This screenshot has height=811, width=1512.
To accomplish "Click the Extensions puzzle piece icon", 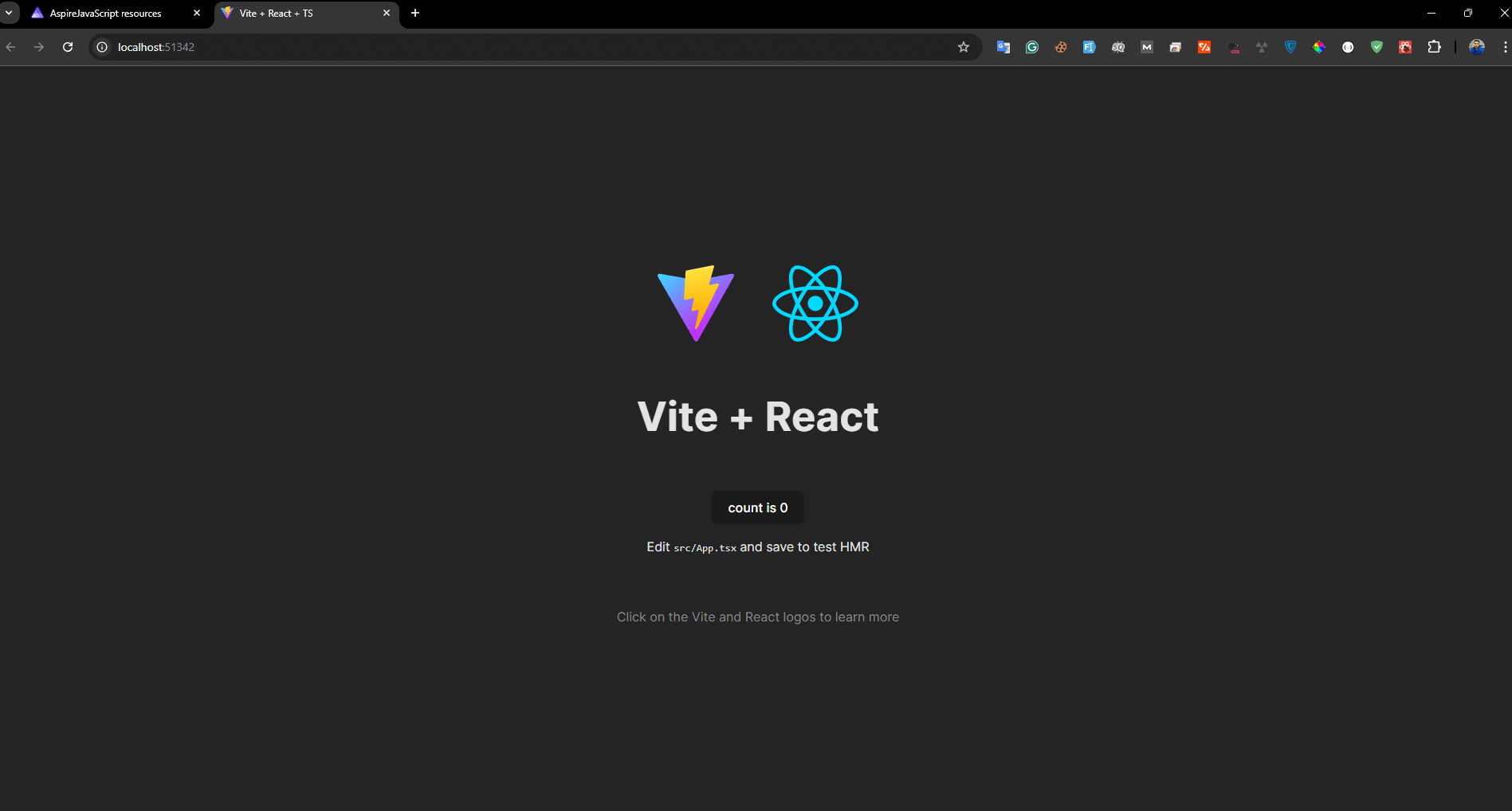I will [1434, 47].
